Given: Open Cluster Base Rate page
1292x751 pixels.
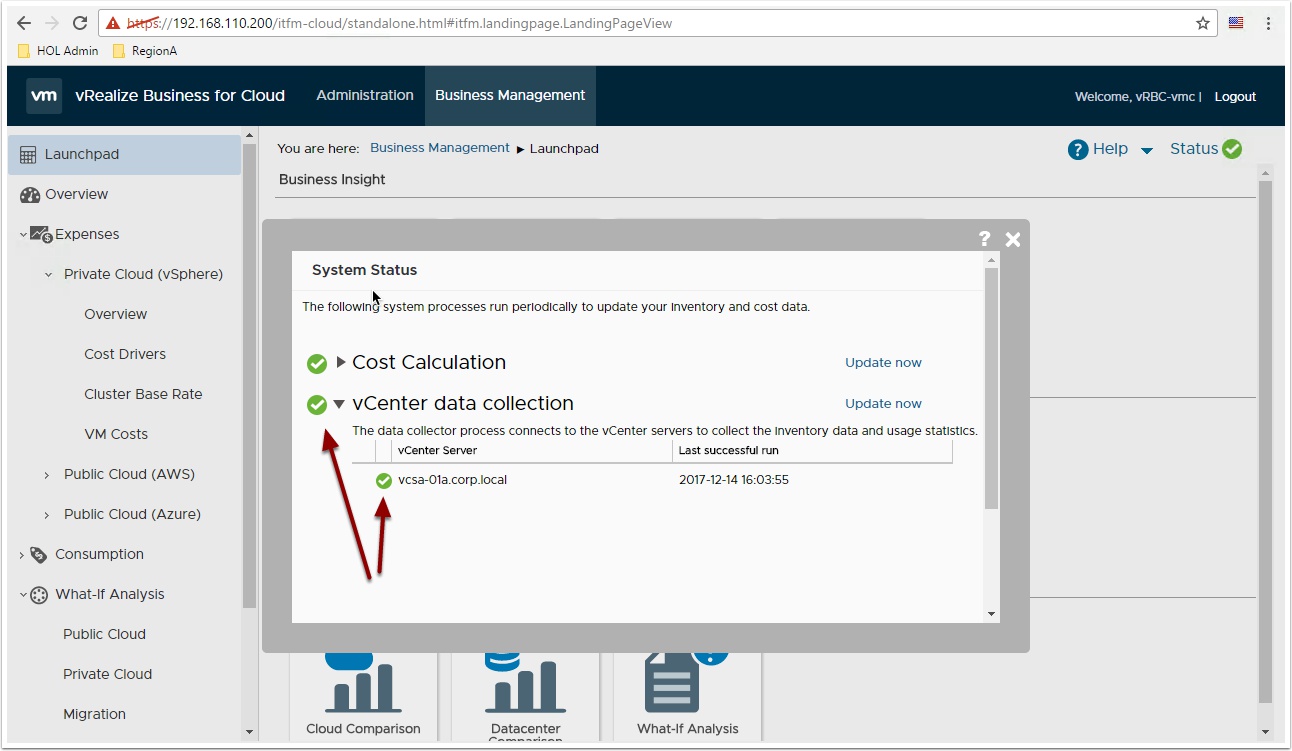Looking at the screenshot, I should [x=143, y=395].
